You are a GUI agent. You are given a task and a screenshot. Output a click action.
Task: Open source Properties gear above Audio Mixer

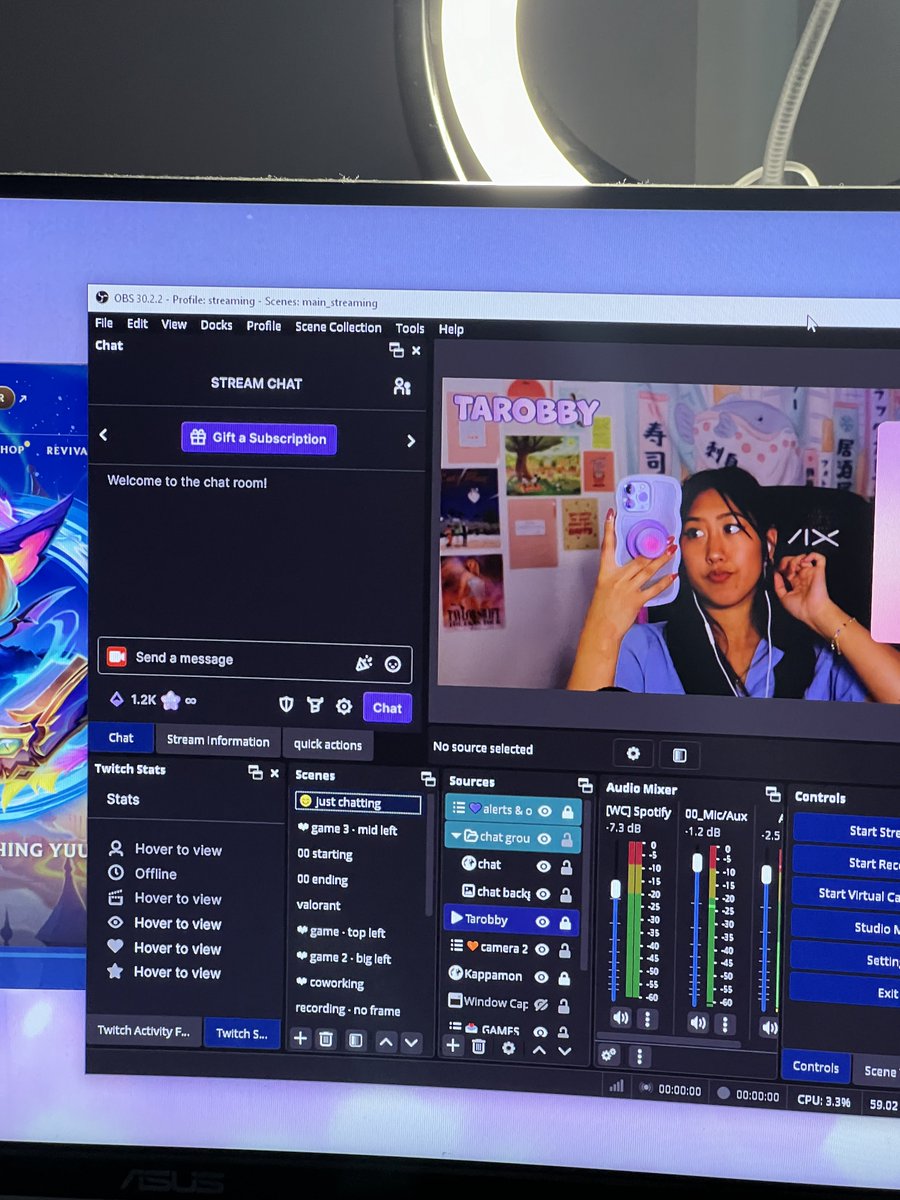click(x=633, y=753)
